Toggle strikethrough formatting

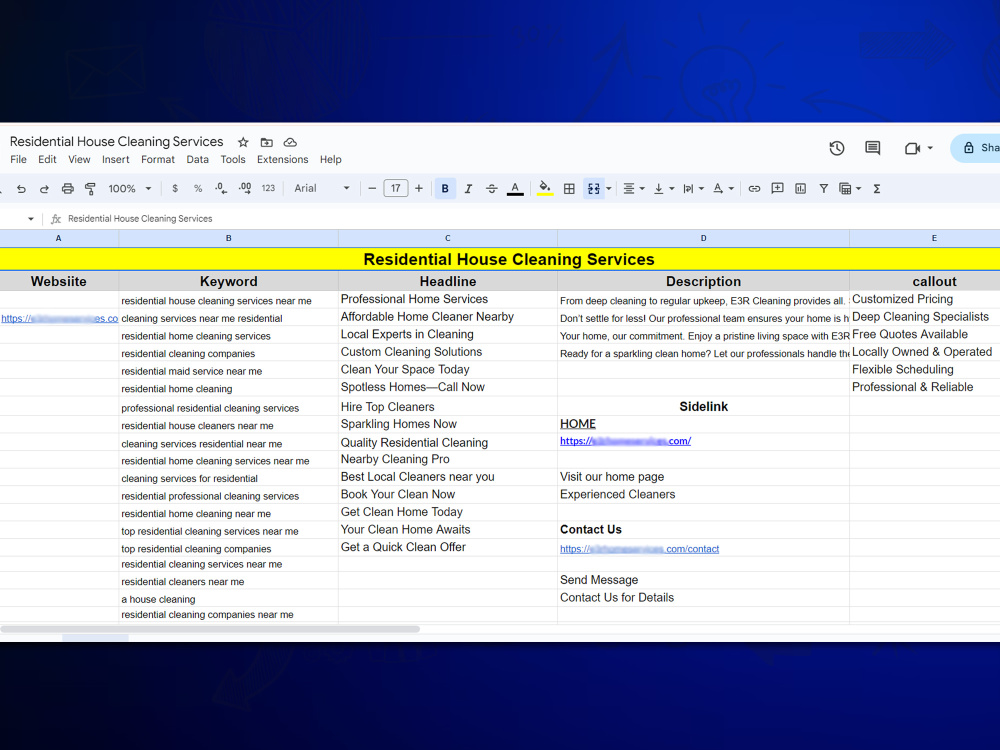coord(492,189)
